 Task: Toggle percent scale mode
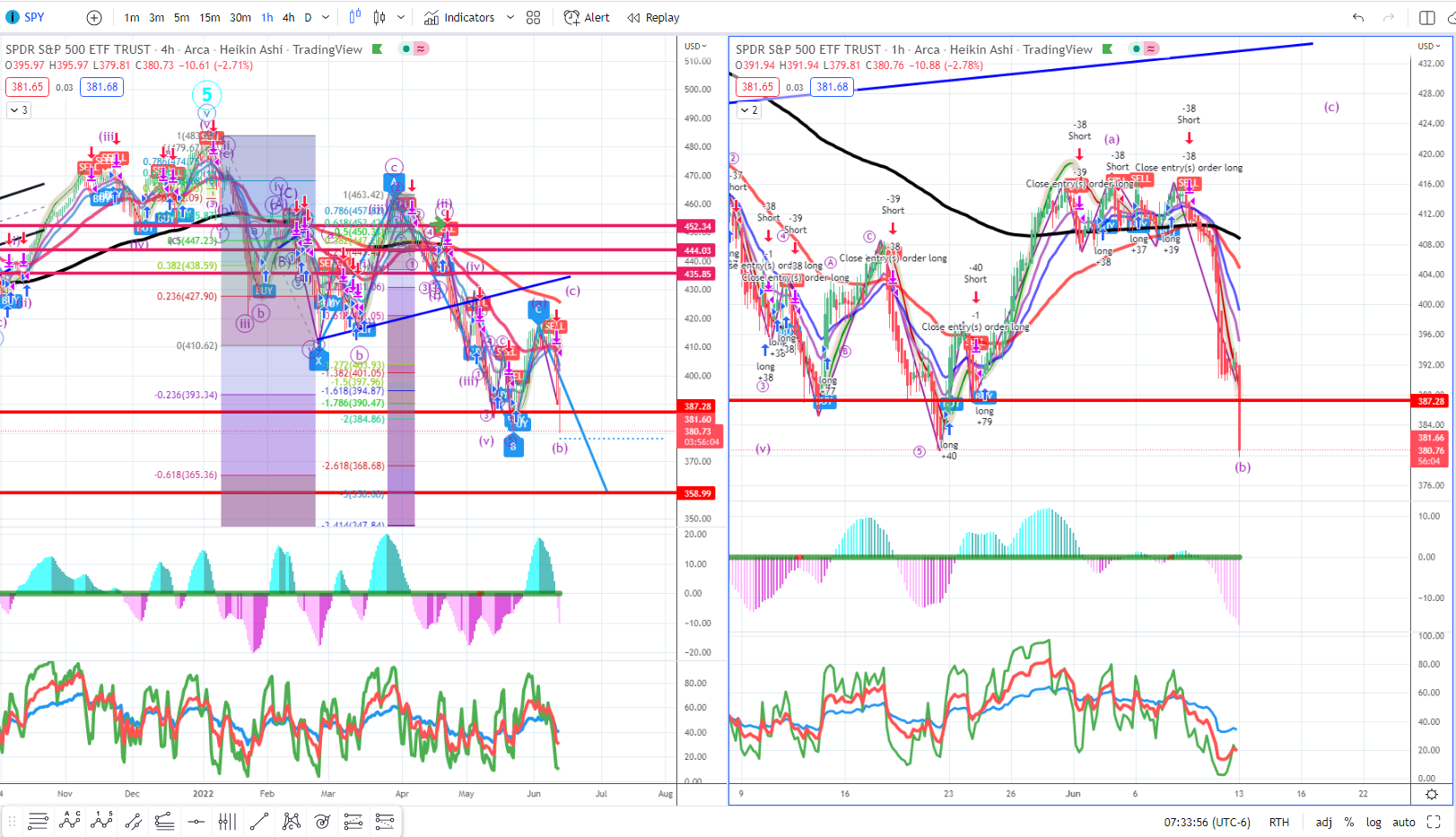(x=1349, y=822)
